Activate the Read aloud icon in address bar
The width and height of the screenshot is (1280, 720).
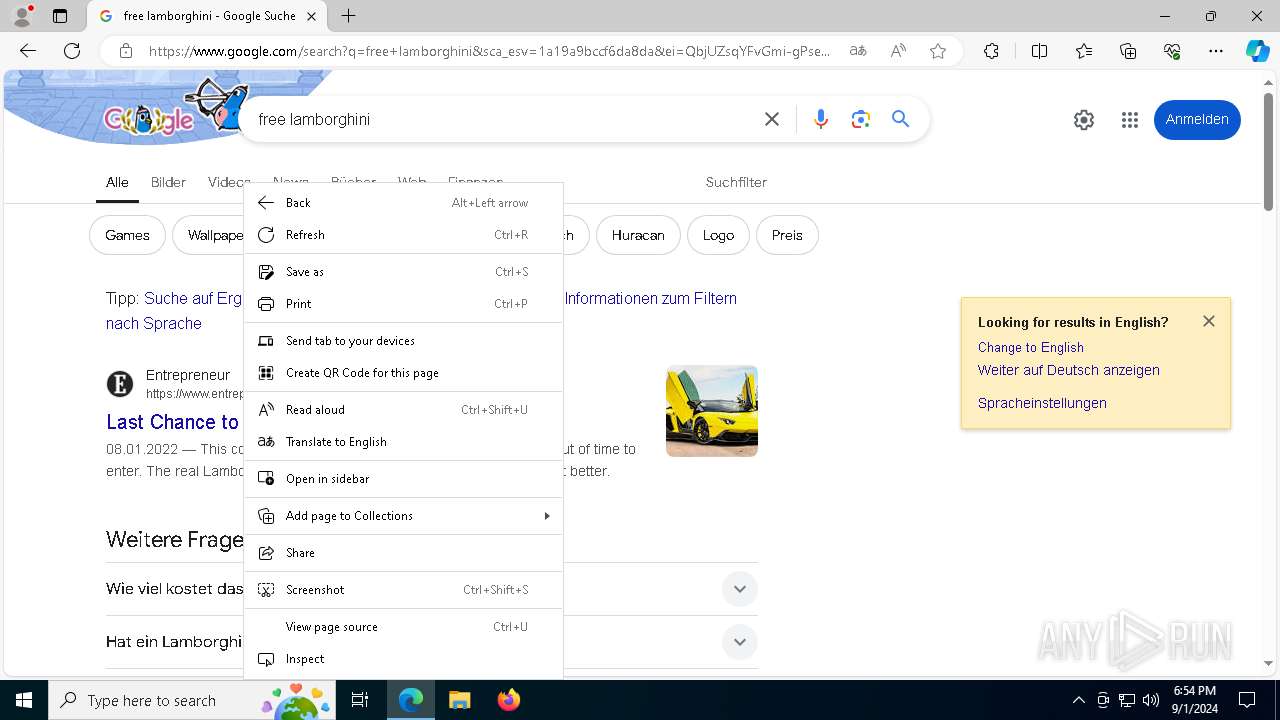[898, 51]
